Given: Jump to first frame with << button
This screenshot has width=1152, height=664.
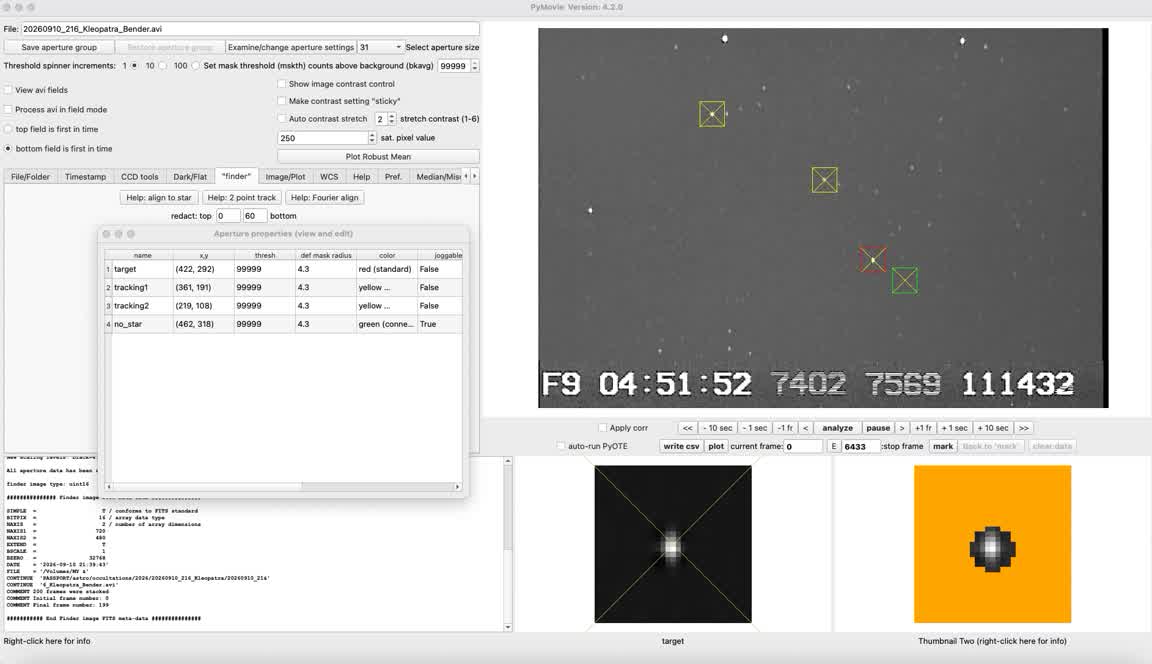Looking at the screenshot, I should click(687, 428).
